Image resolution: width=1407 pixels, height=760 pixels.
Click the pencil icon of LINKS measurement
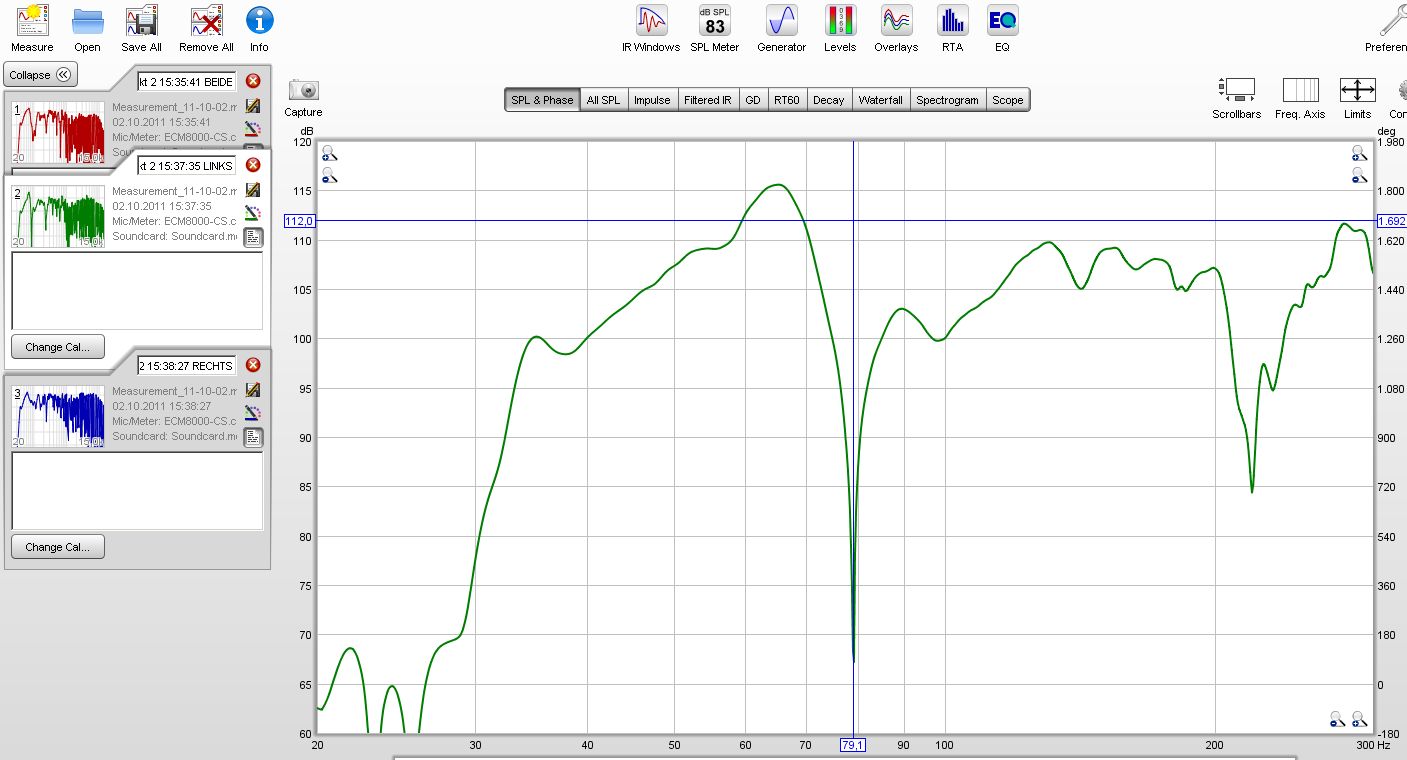[x=253, y=190]
